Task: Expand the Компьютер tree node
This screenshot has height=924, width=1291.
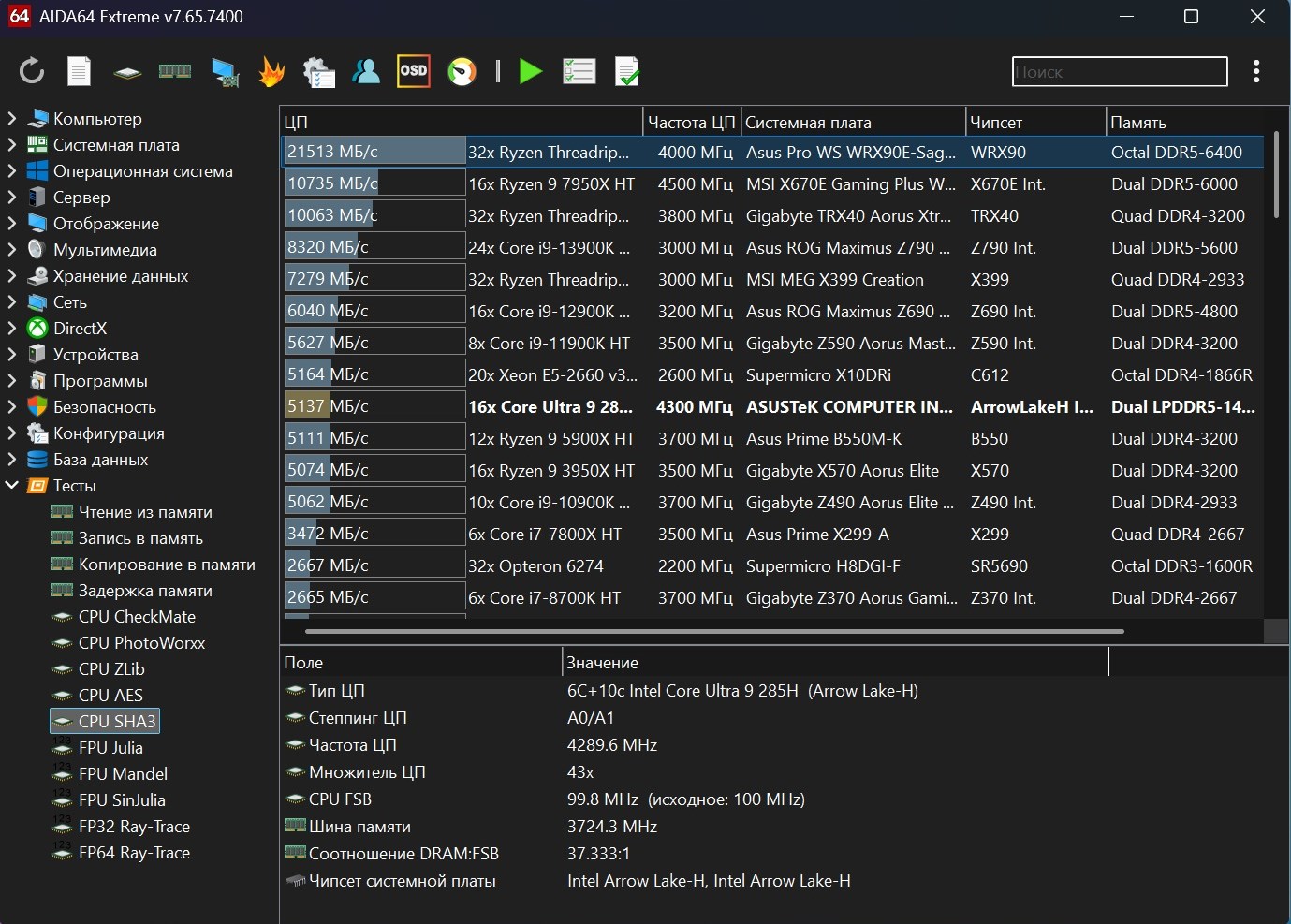Action: [12, 119]
